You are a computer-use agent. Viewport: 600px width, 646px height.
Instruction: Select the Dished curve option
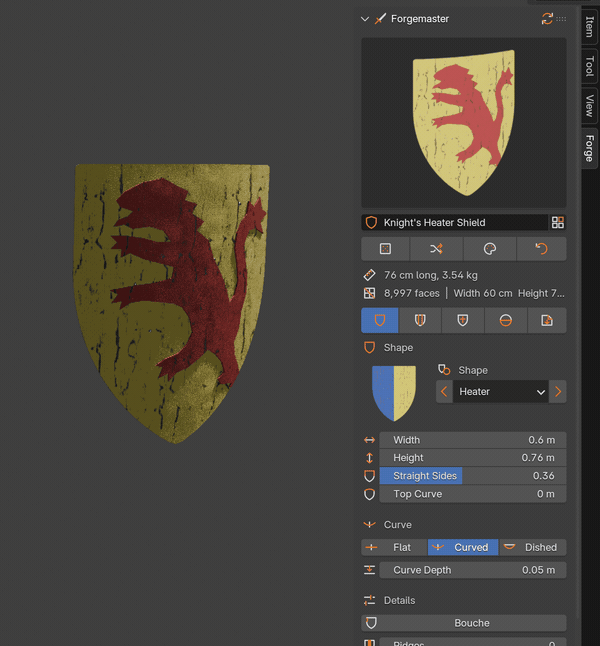click(x=533, y=547)
